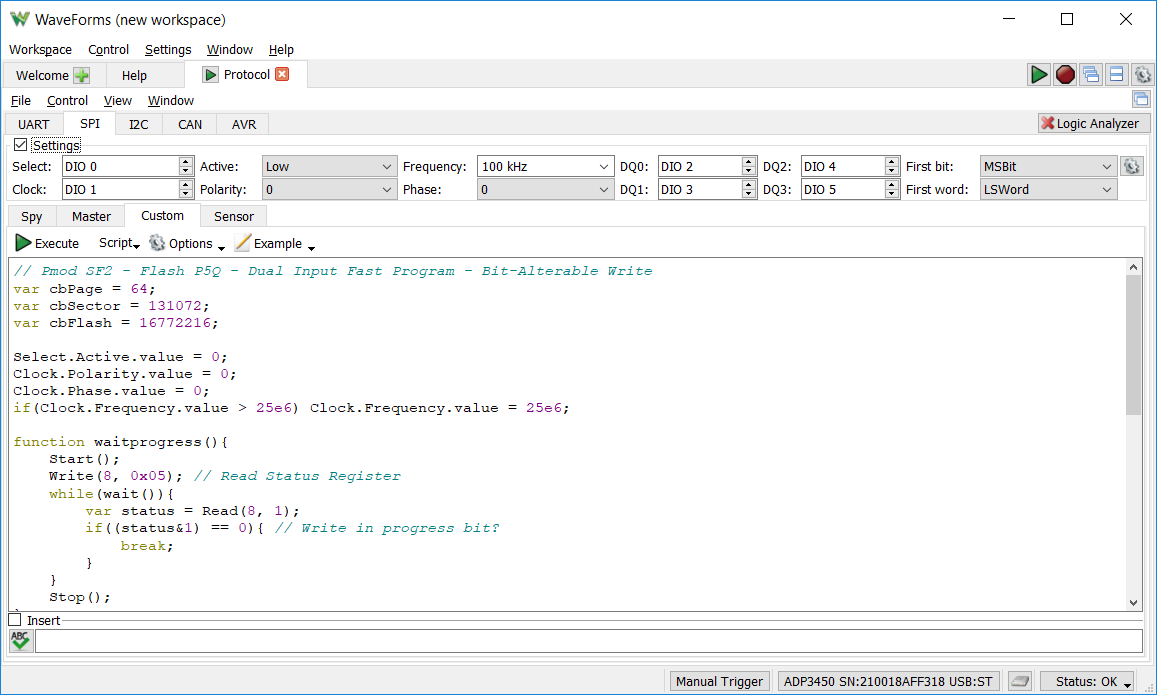Click the tile windows icon in top toolbar
1157x695 pixels.
1116,75
